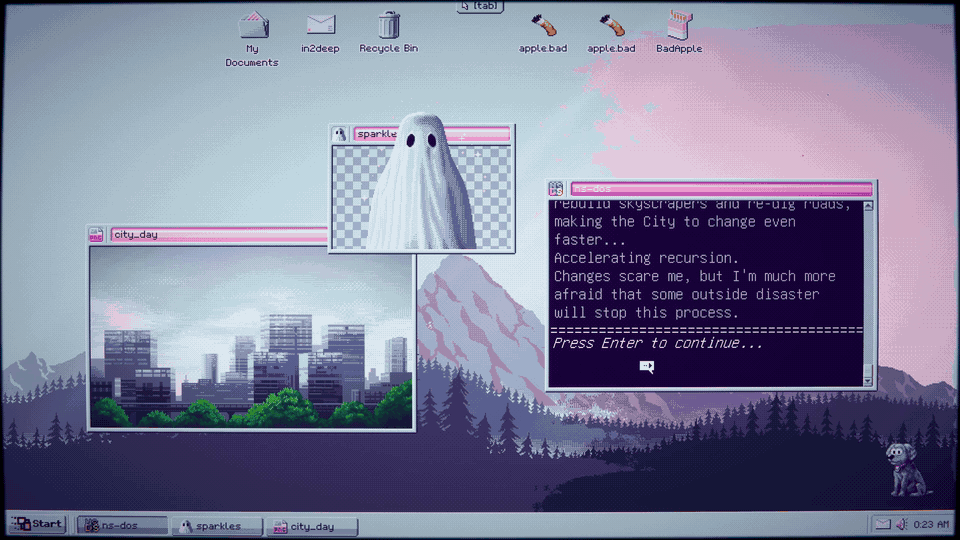This screenshot has width=960, height=540.
Task: Click the city_day window title icon
Action: (x=96, y=234)
